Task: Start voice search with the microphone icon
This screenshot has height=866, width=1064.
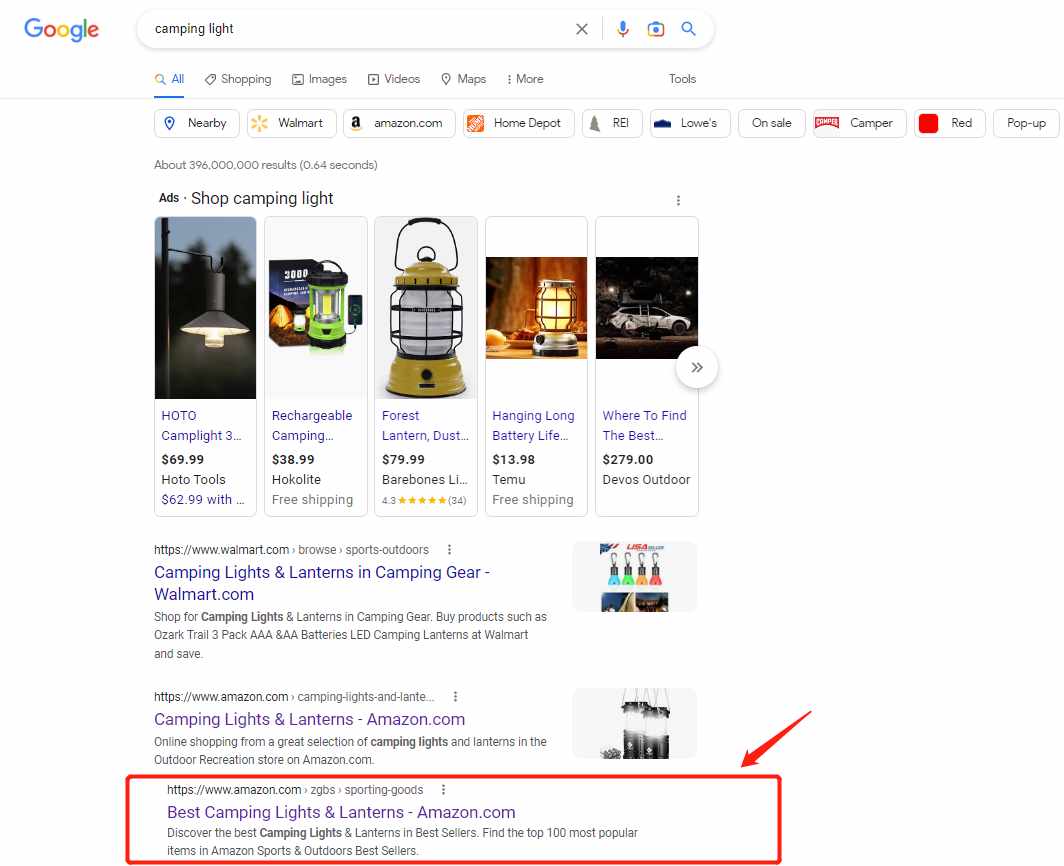Action: pyautogui.click(x=622, y=29)
